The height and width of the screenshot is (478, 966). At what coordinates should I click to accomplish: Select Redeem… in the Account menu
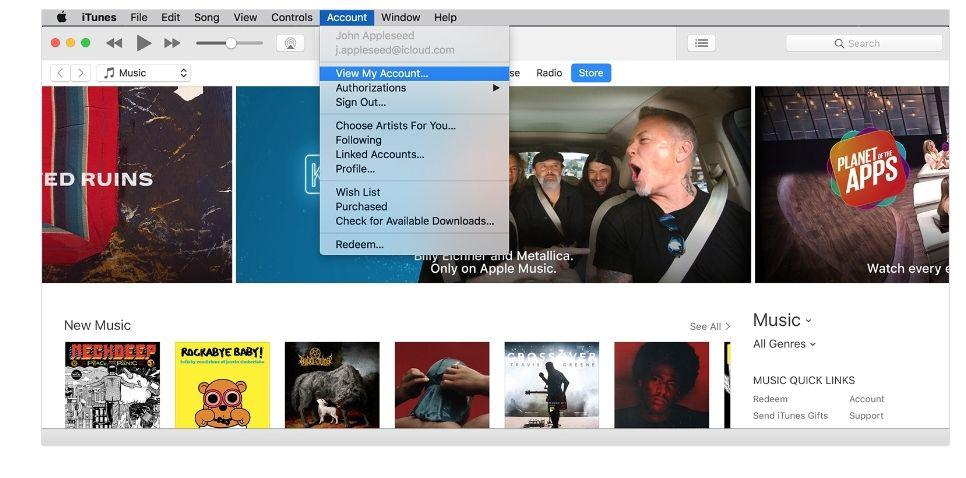[415, 245]
